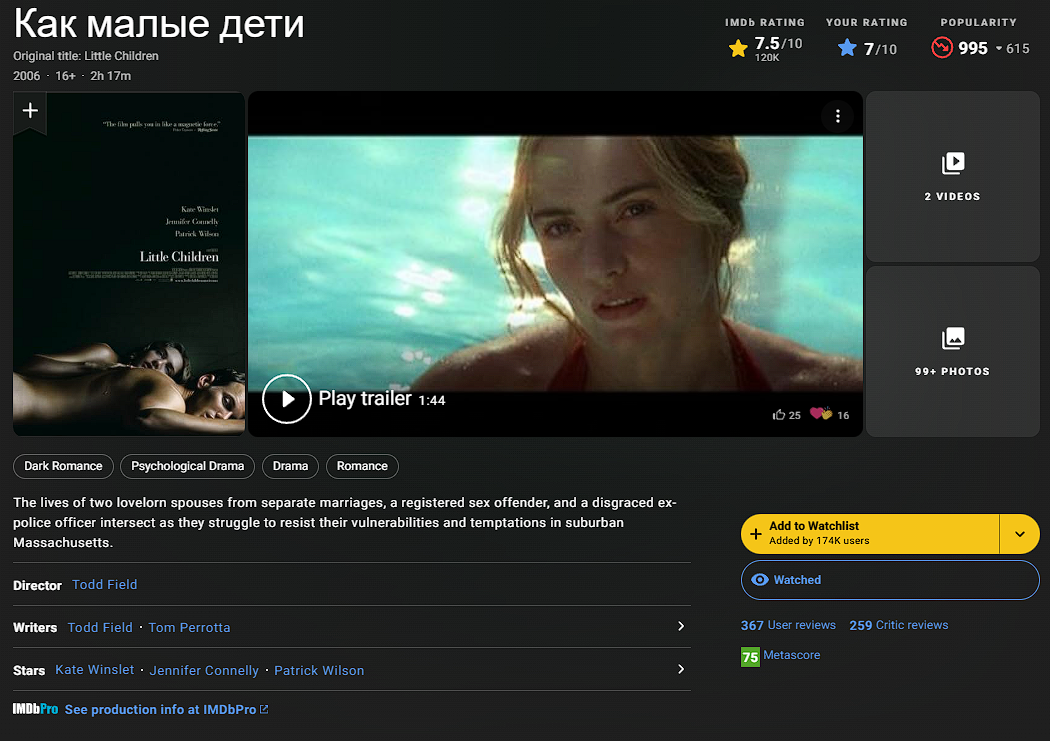Click the green 75 Metascore badge
1050x741 pixels.
(750, 657)
